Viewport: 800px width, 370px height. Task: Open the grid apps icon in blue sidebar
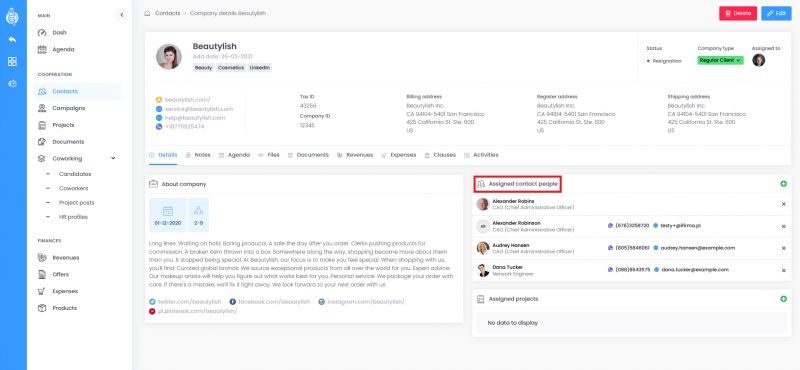12,61
